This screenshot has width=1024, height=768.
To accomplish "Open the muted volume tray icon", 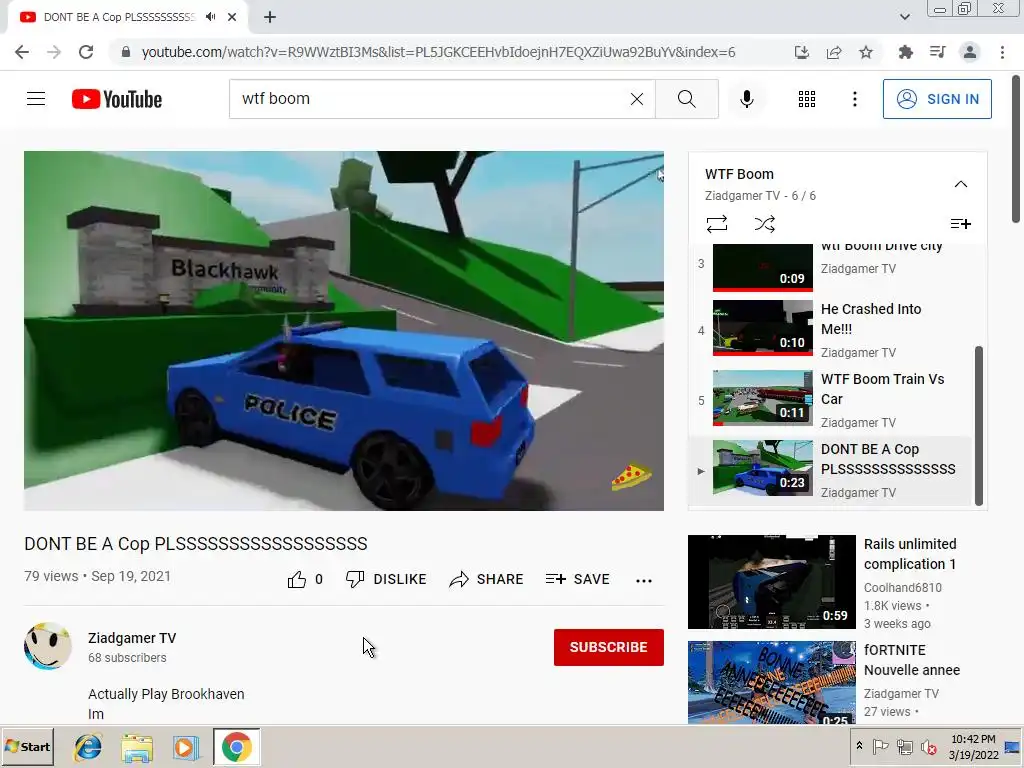I will click(x=928, y=746).
